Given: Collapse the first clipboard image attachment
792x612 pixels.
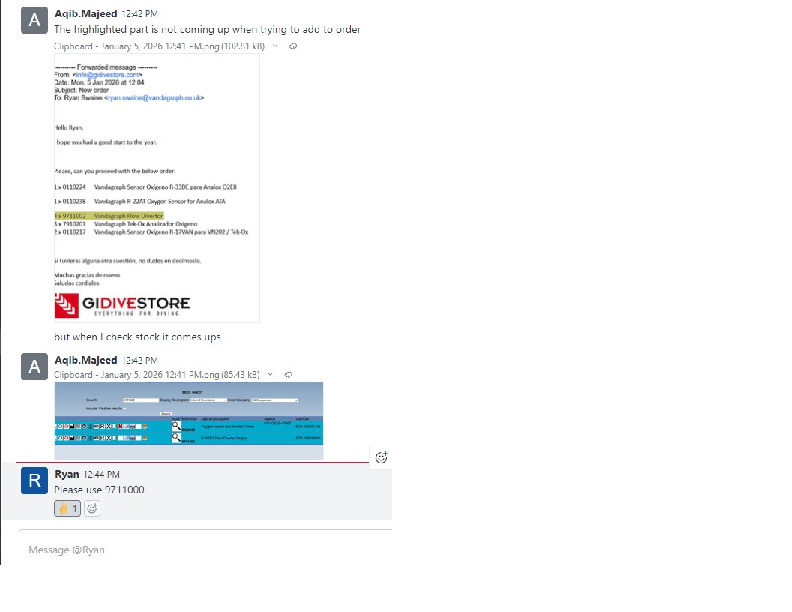Looking at the screenshot, I should pyautogui.click(x=276, y=46).
